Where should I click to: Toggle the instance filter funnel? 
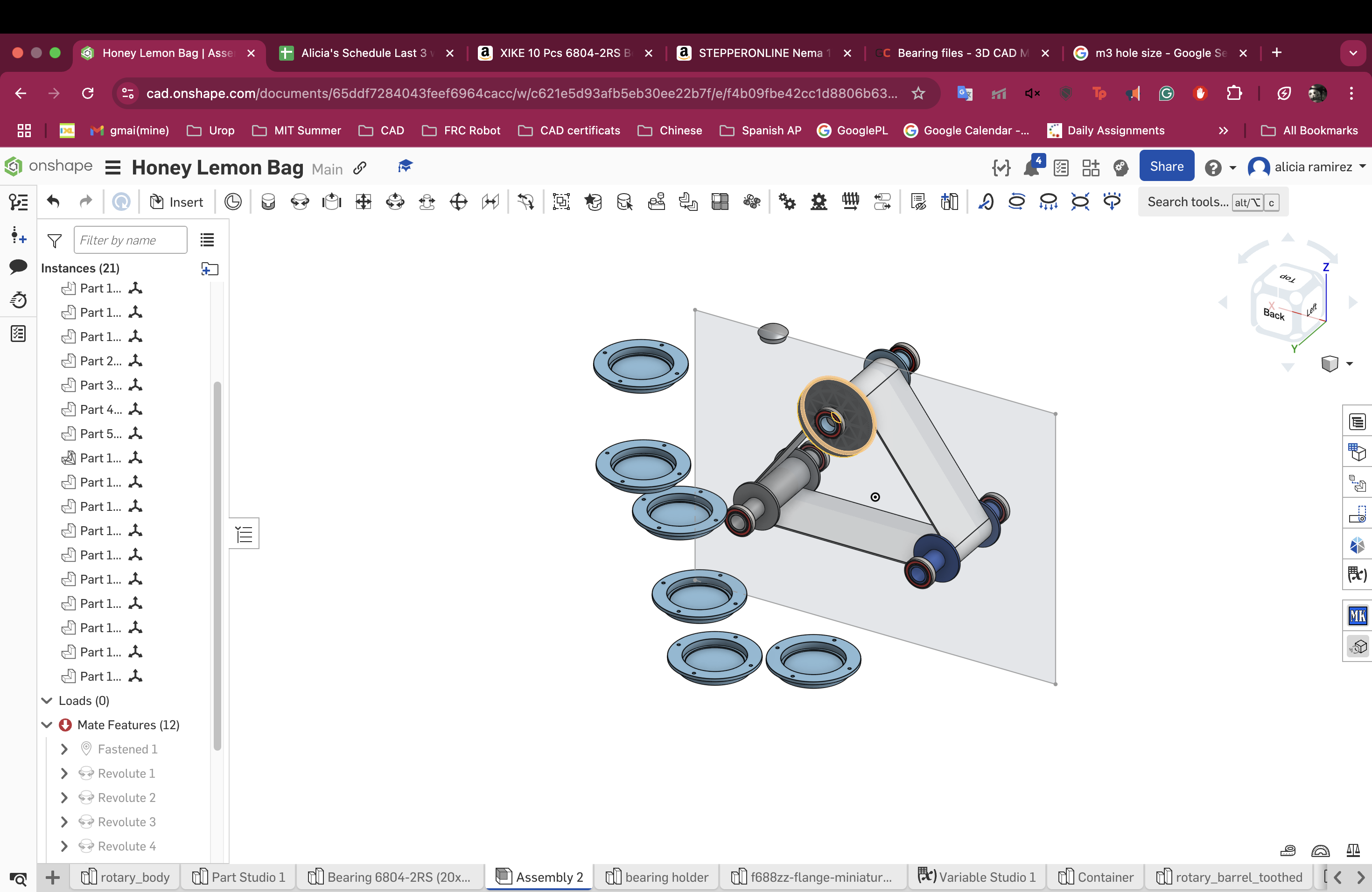tap(54, 240)
